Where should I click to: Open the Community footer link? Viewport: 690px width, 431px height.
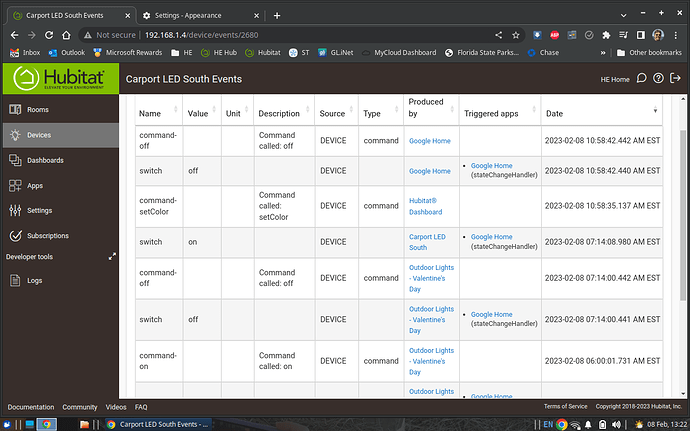point(80,407)
